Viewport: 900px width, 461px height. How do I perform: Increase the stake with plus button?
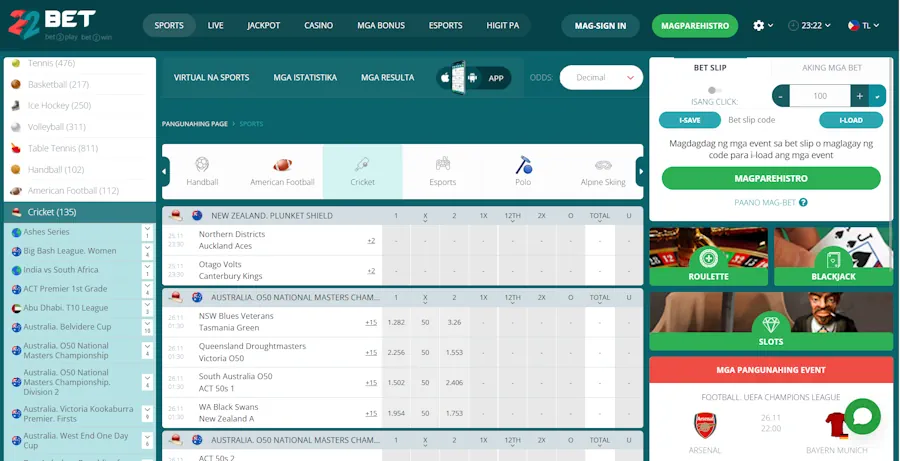[x=859, y=96]
